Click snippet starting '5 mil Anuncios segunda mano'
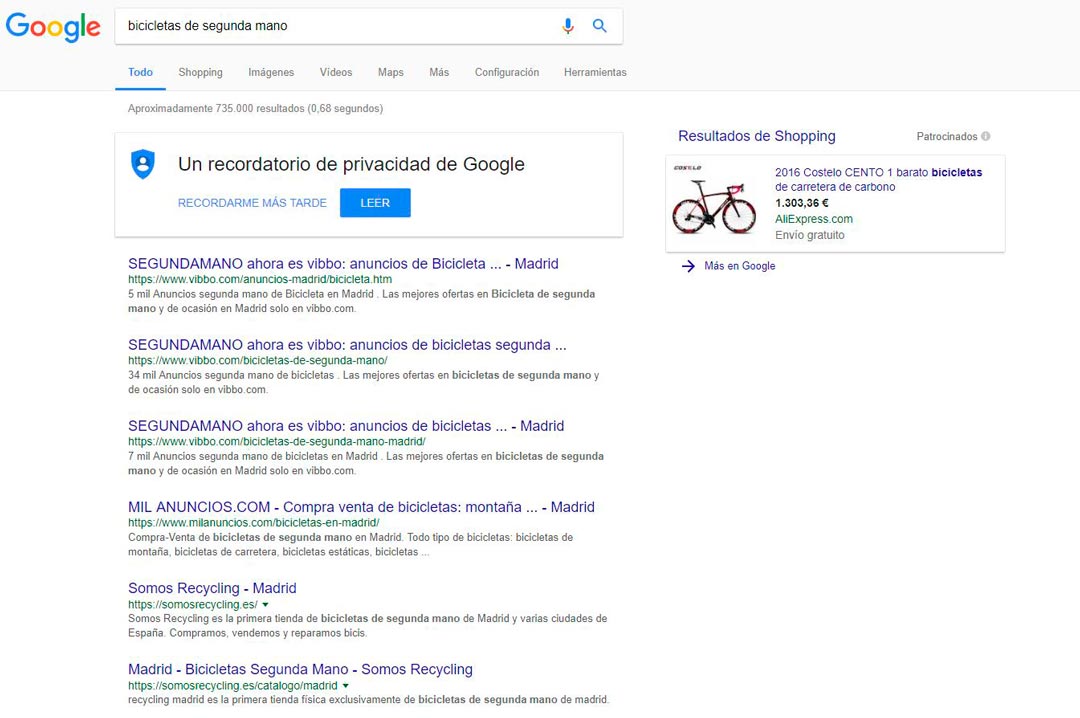The image size is (1080, 718). click(362, 301)
